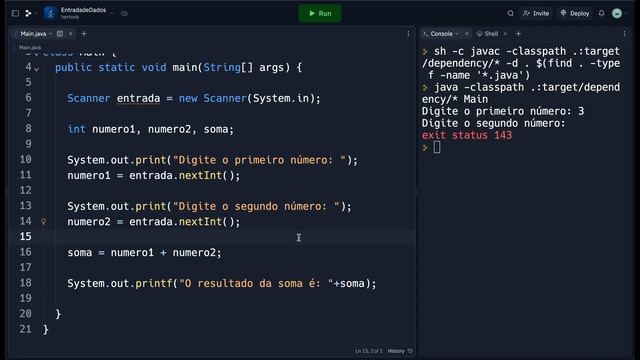Screen dimensions: 640x360
Task: Click line number 10 in the gutter
Action: coord(25,160)
